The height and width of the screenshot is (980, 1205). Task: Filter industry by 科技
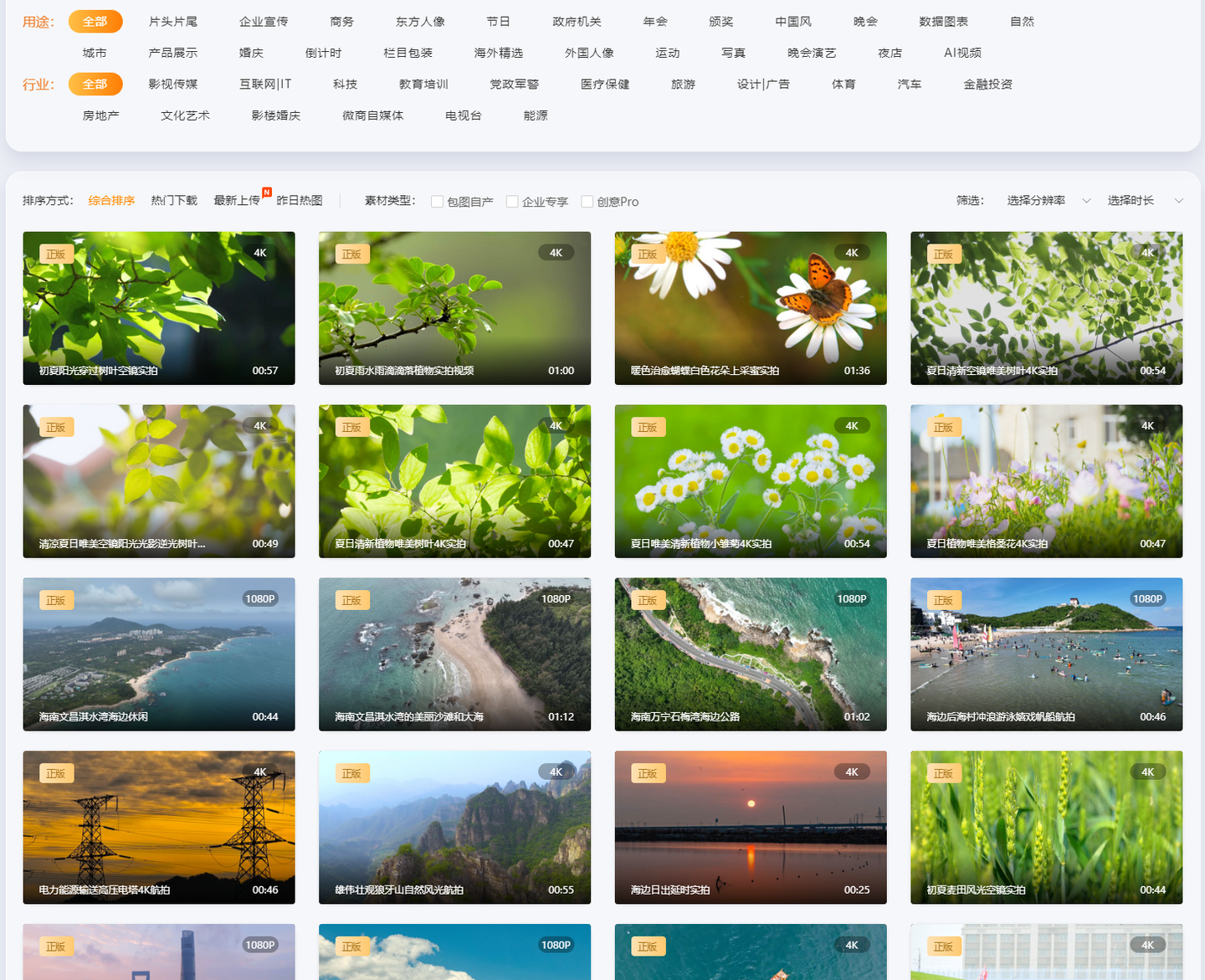pyautogui.click(x=345, y=85)
